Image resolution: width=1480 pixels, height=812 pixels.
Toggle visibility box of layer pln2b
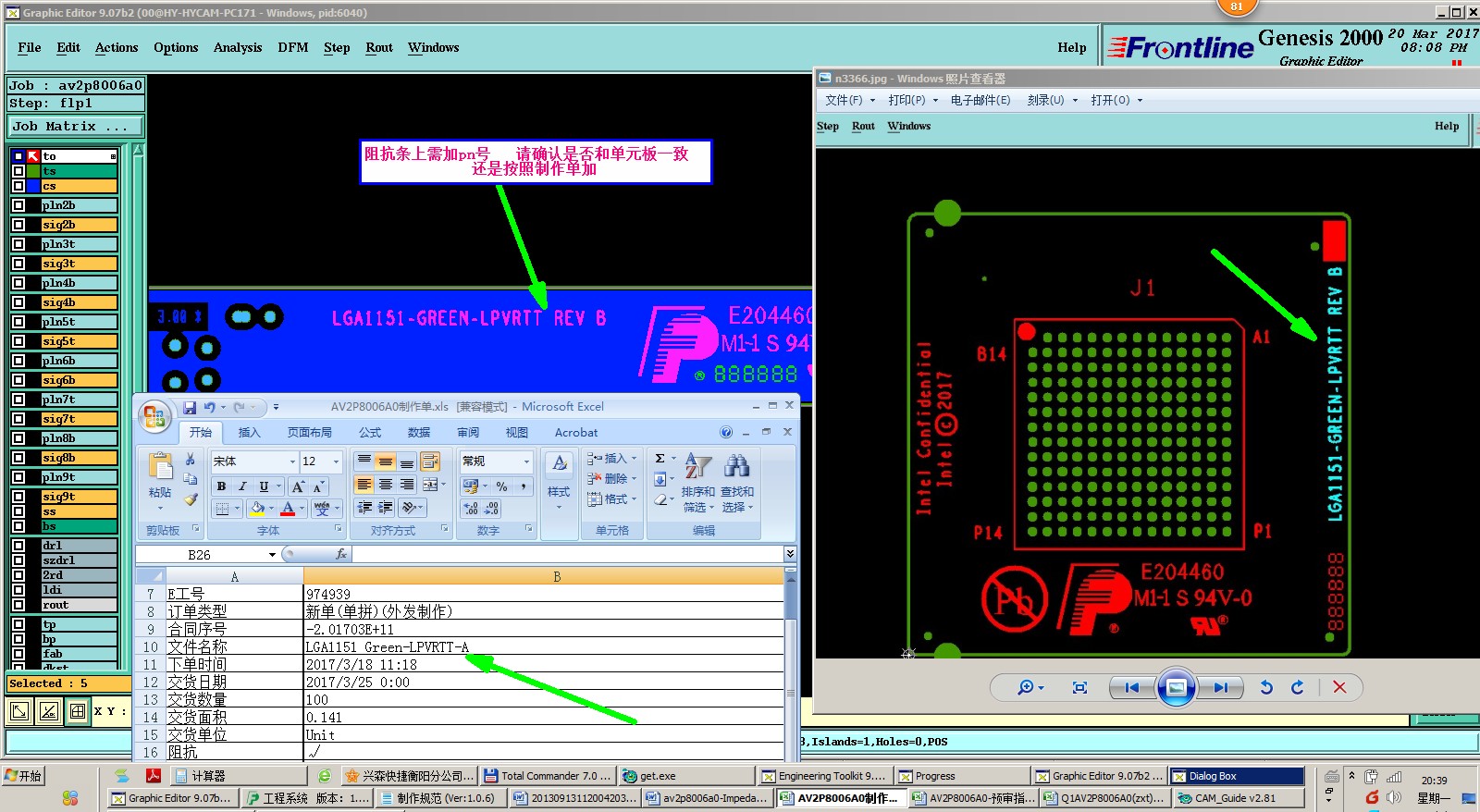pos(18,205)
